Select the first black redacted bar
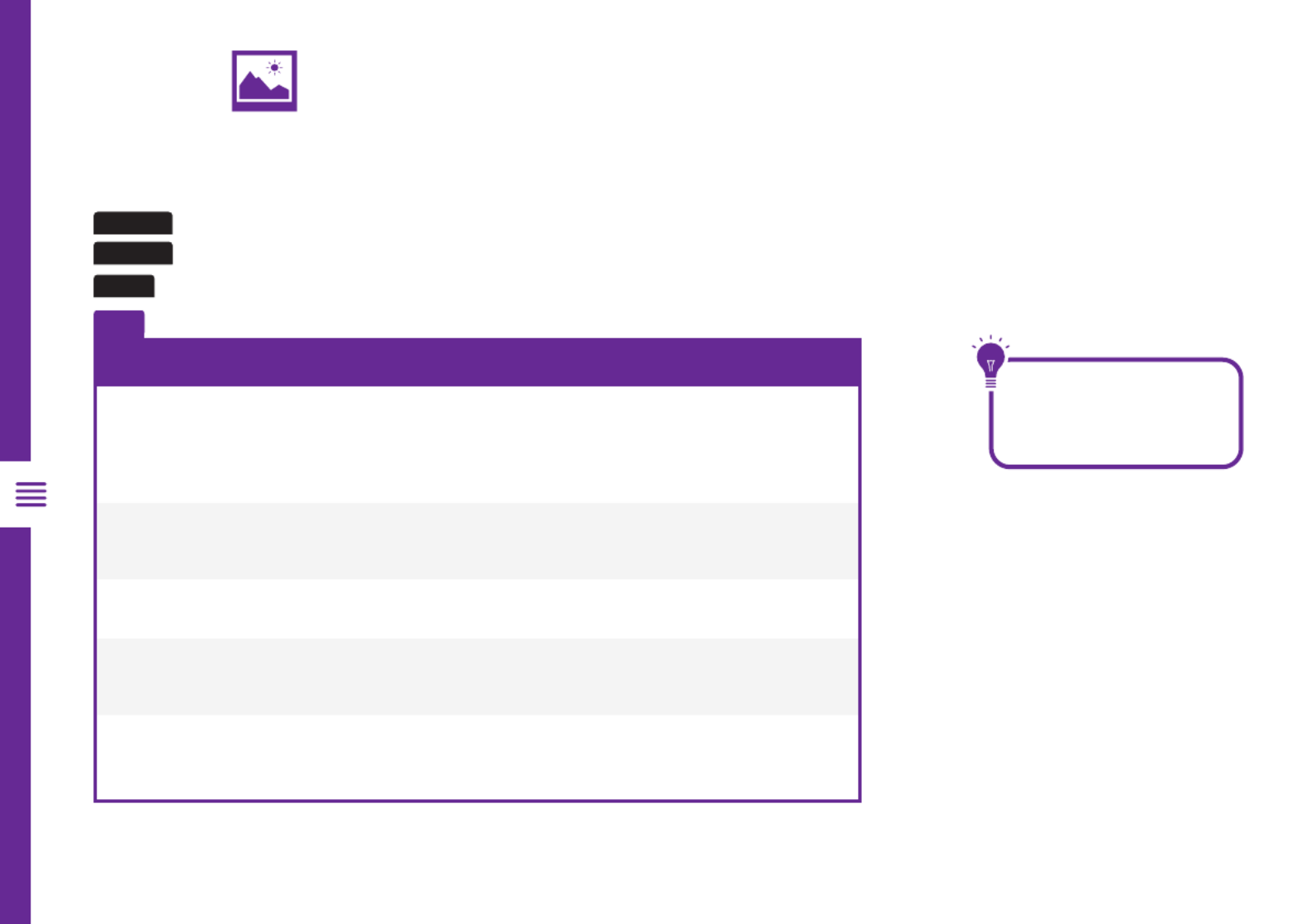Image resolution: width=1311 pixels, height=924 pixels. click(x=133, y=223)
